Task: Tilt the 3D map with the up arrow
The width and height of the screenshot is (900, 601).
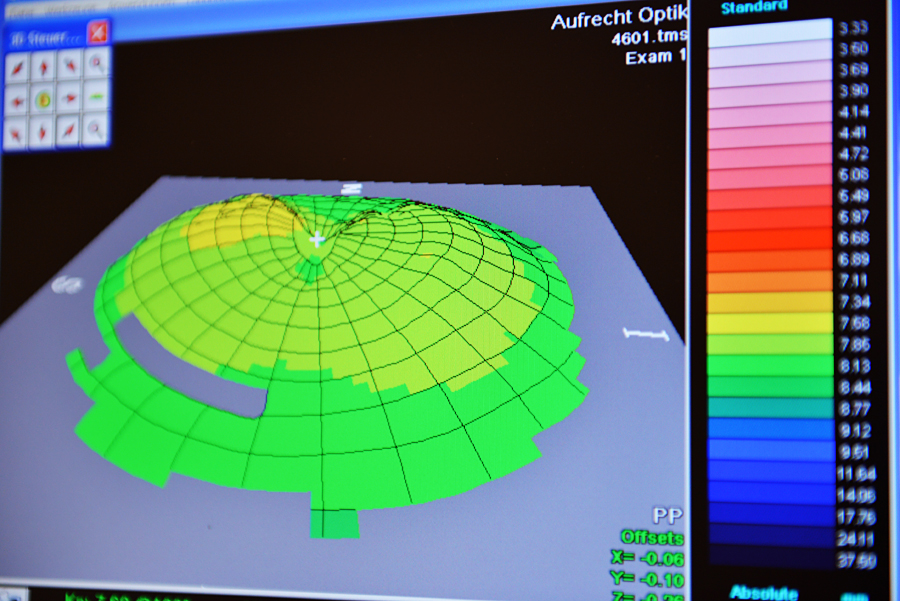Action: [44, 68]
